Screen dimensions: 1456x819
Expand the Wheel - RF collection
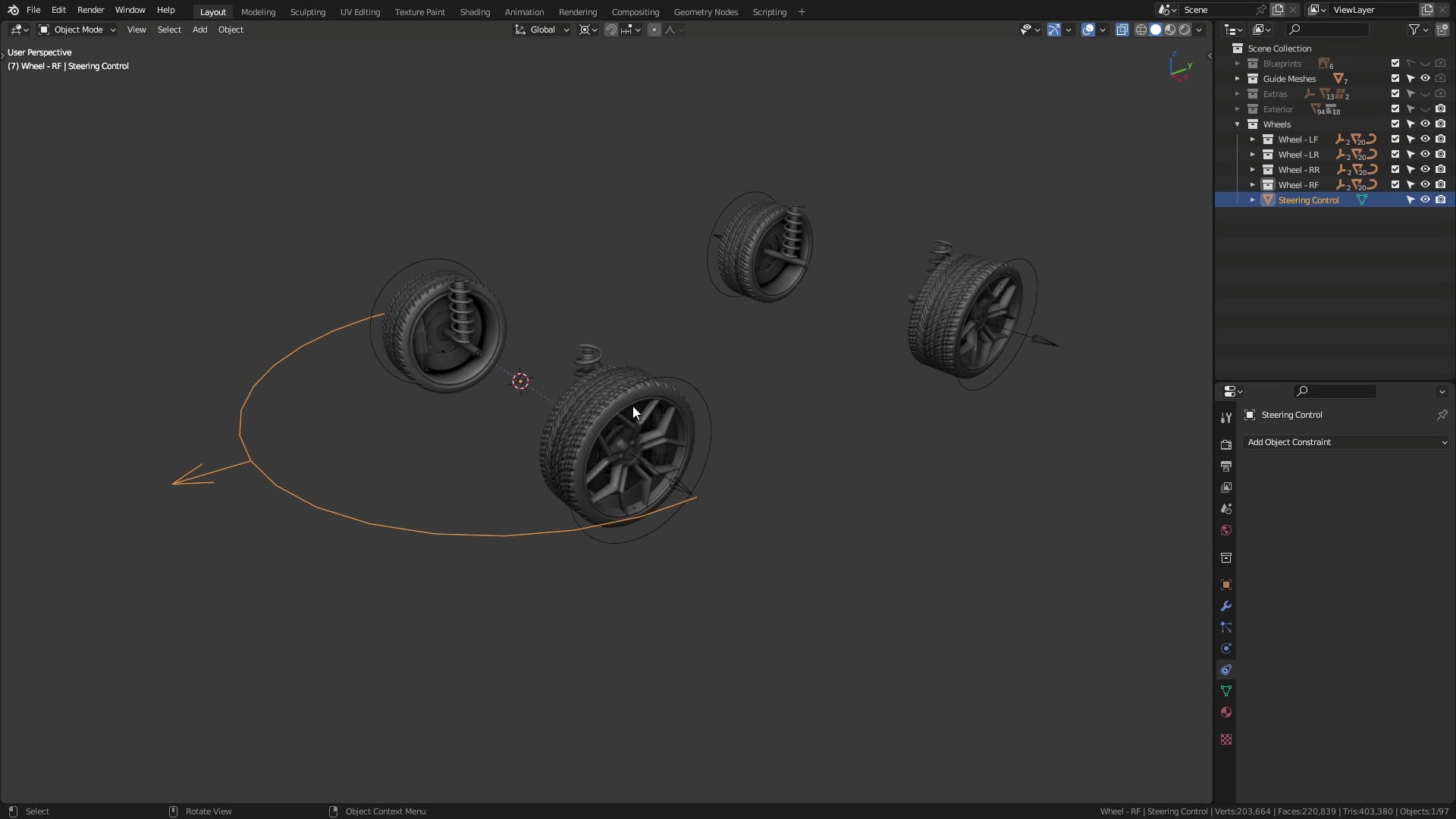point(1253,185)
